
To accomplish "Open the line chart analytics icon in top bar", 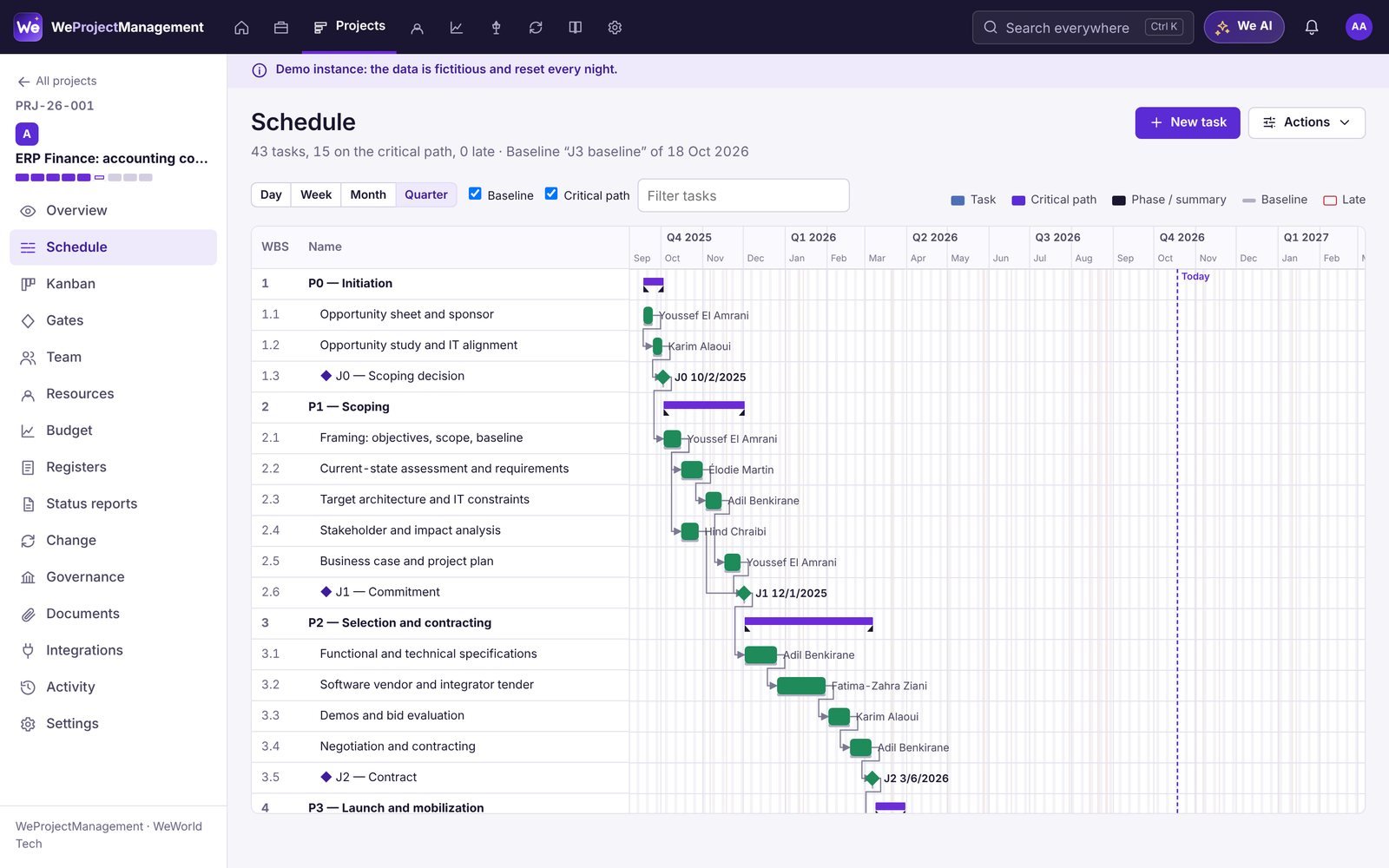I will [x=457, y=27].
